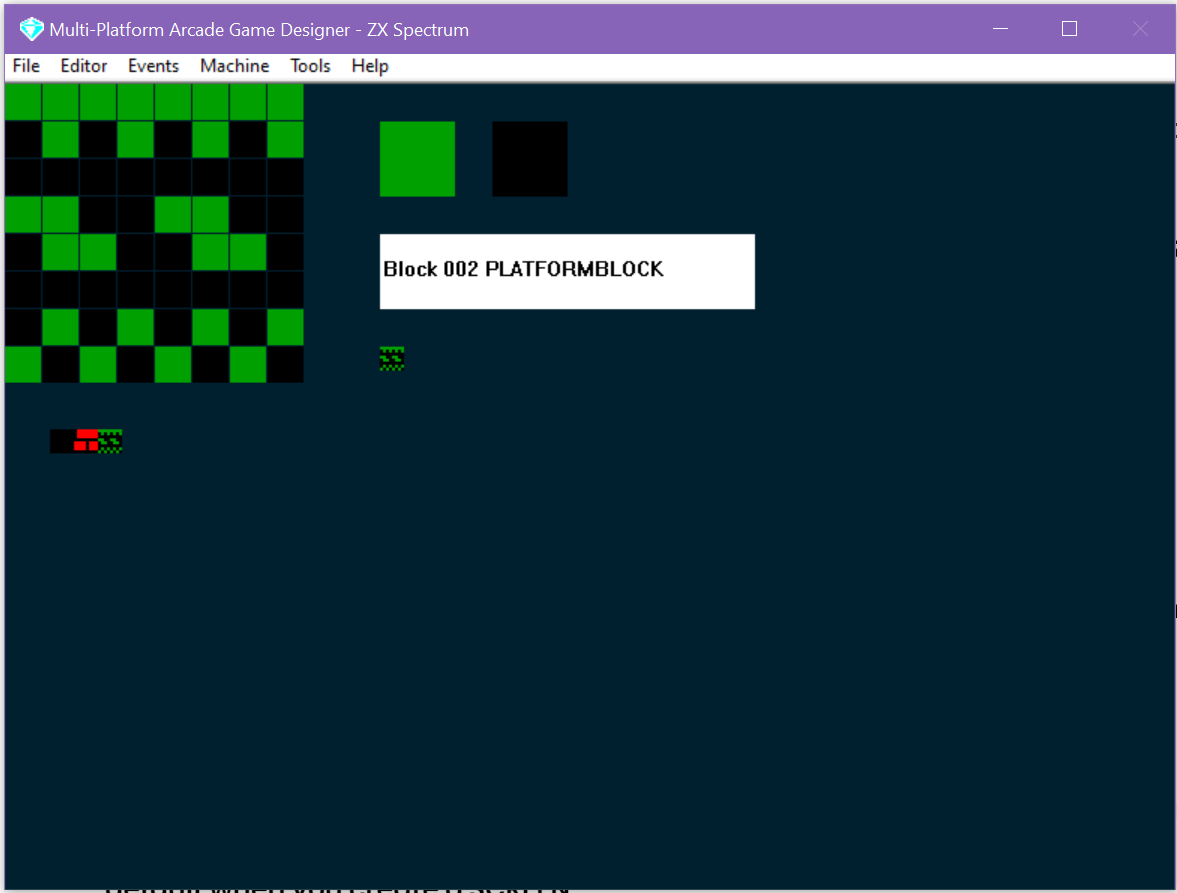Image resolution: width=1177 pixels, height=893 pixels.
Task: Pick the black paper colour swatch
Action: pyautogui.click(x=530, y=159)
